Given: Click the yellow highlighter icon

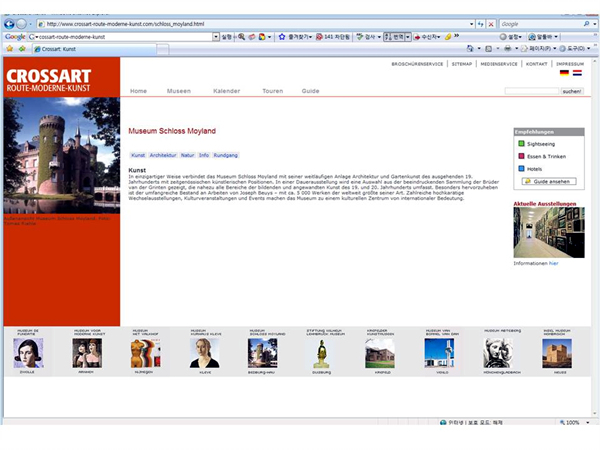Looking at the screenshot, I should [x=447, y=37].
